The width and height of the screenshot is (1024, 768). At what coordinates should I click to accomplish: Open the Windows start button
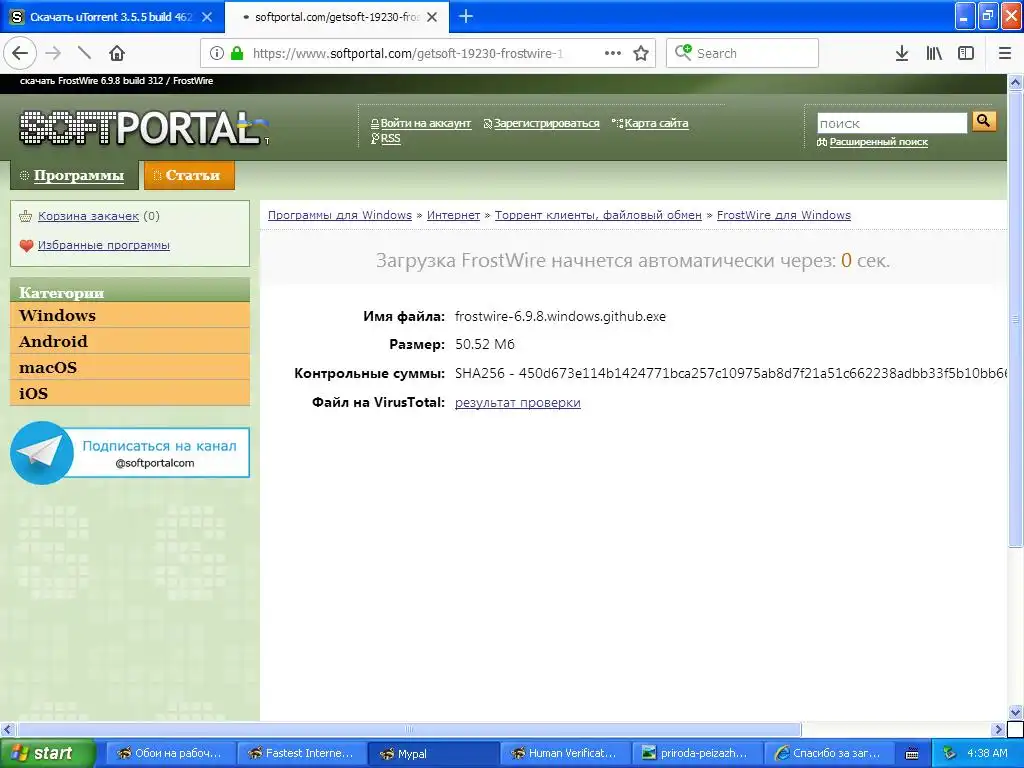[x=48, y=753]
